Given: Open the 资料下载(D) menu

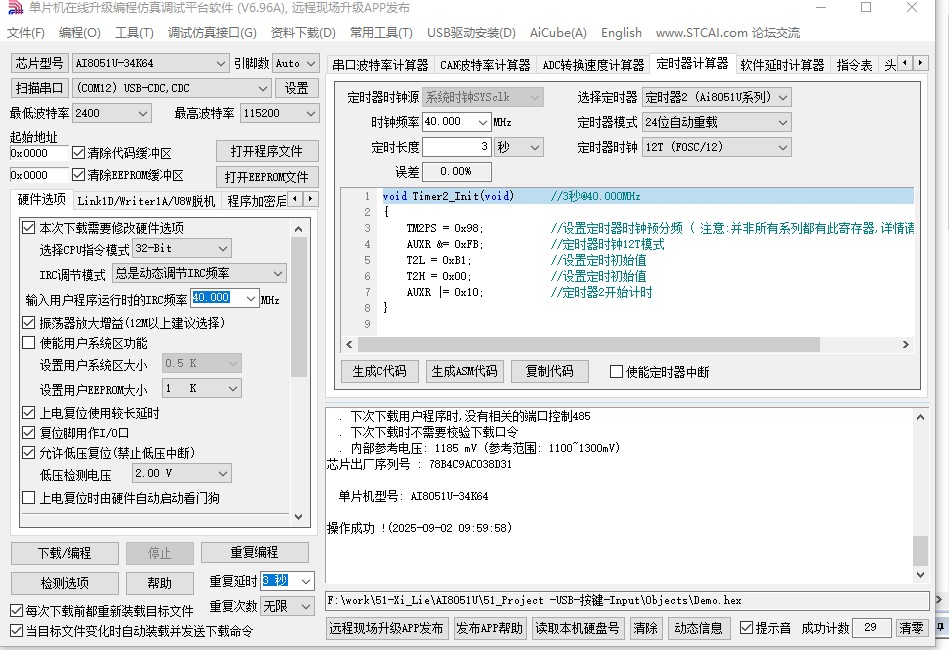Looking at the screenshot, I should 303,33.
